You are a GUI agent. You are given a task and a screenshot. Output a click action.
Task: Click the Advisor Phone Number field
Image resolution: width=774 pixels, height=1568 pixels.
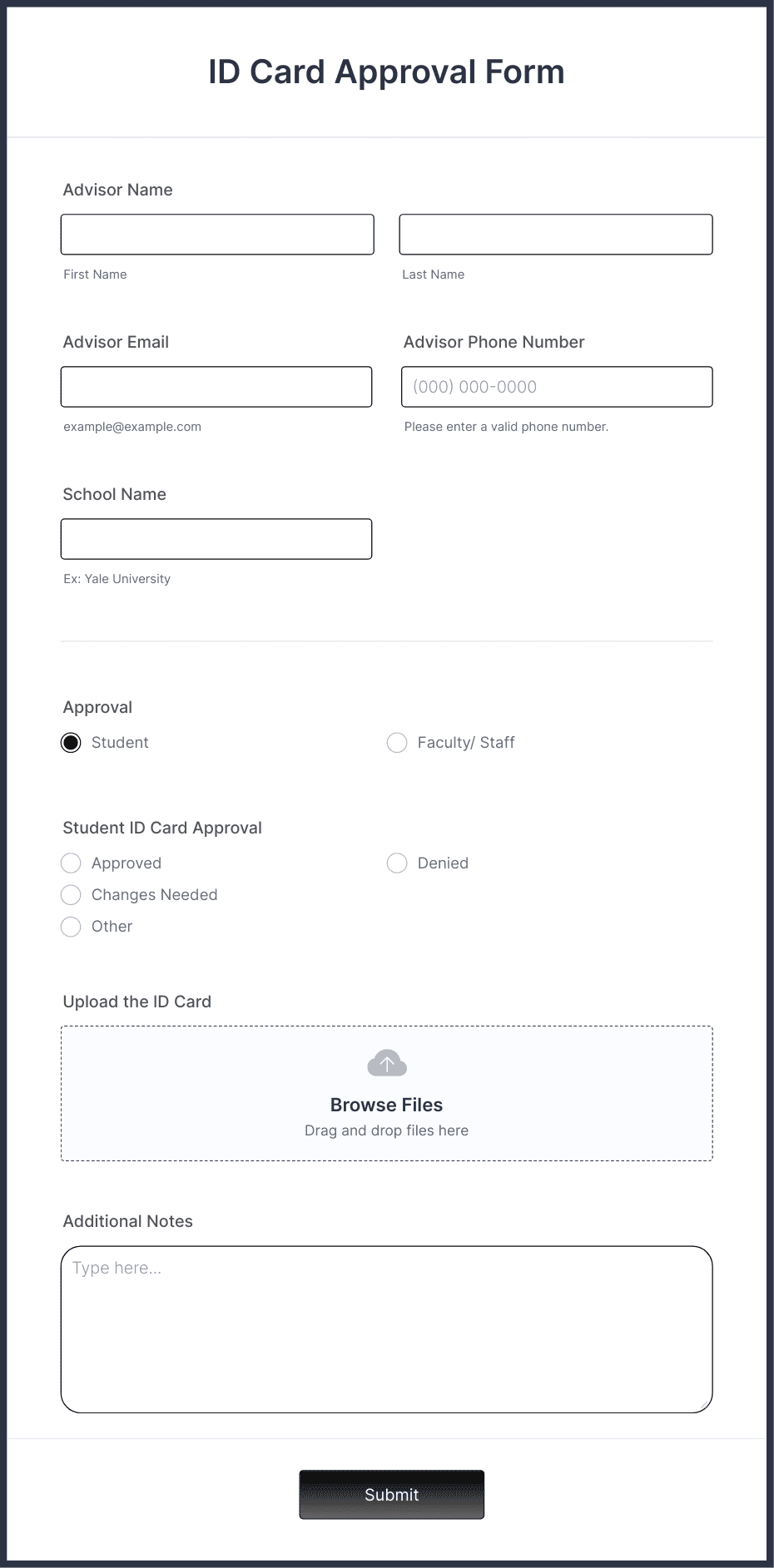(x=557, y=387)
